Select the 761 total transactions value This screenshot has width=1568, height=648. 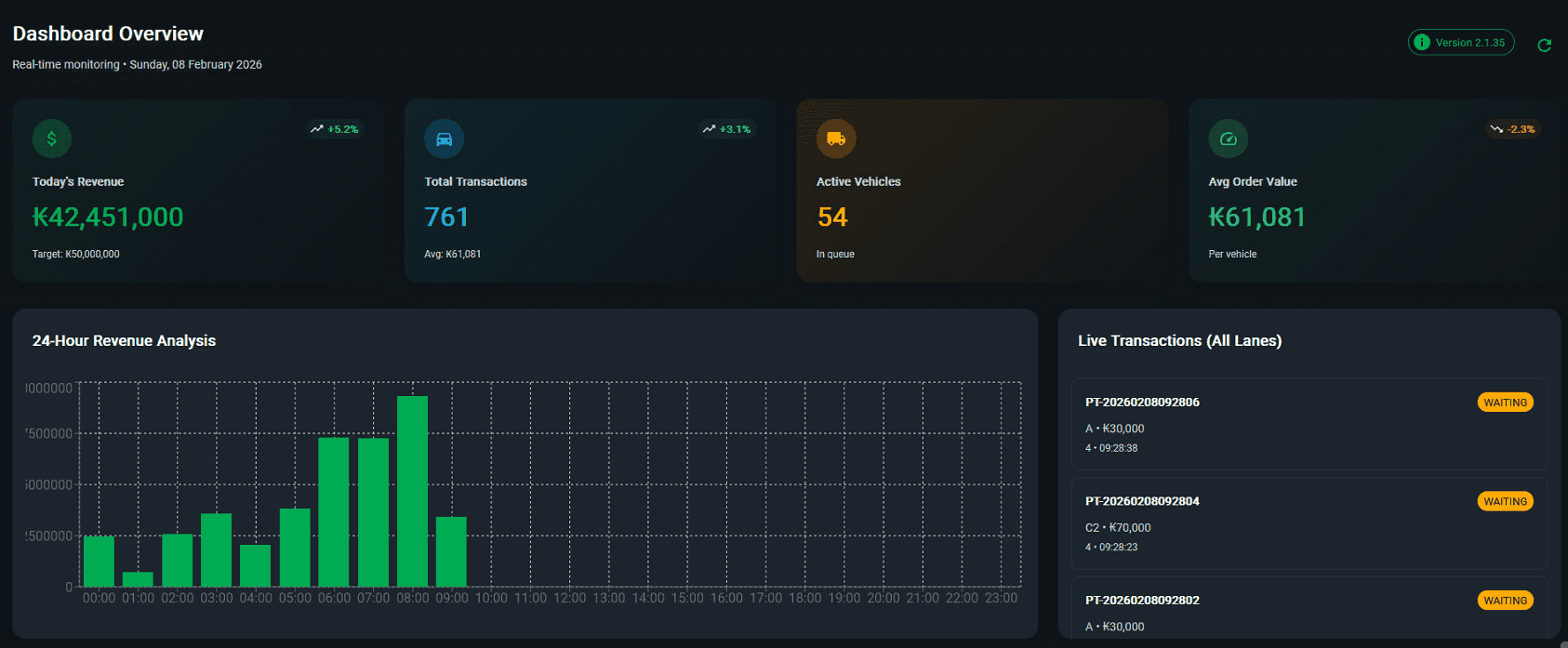click(x=446, y=218)
